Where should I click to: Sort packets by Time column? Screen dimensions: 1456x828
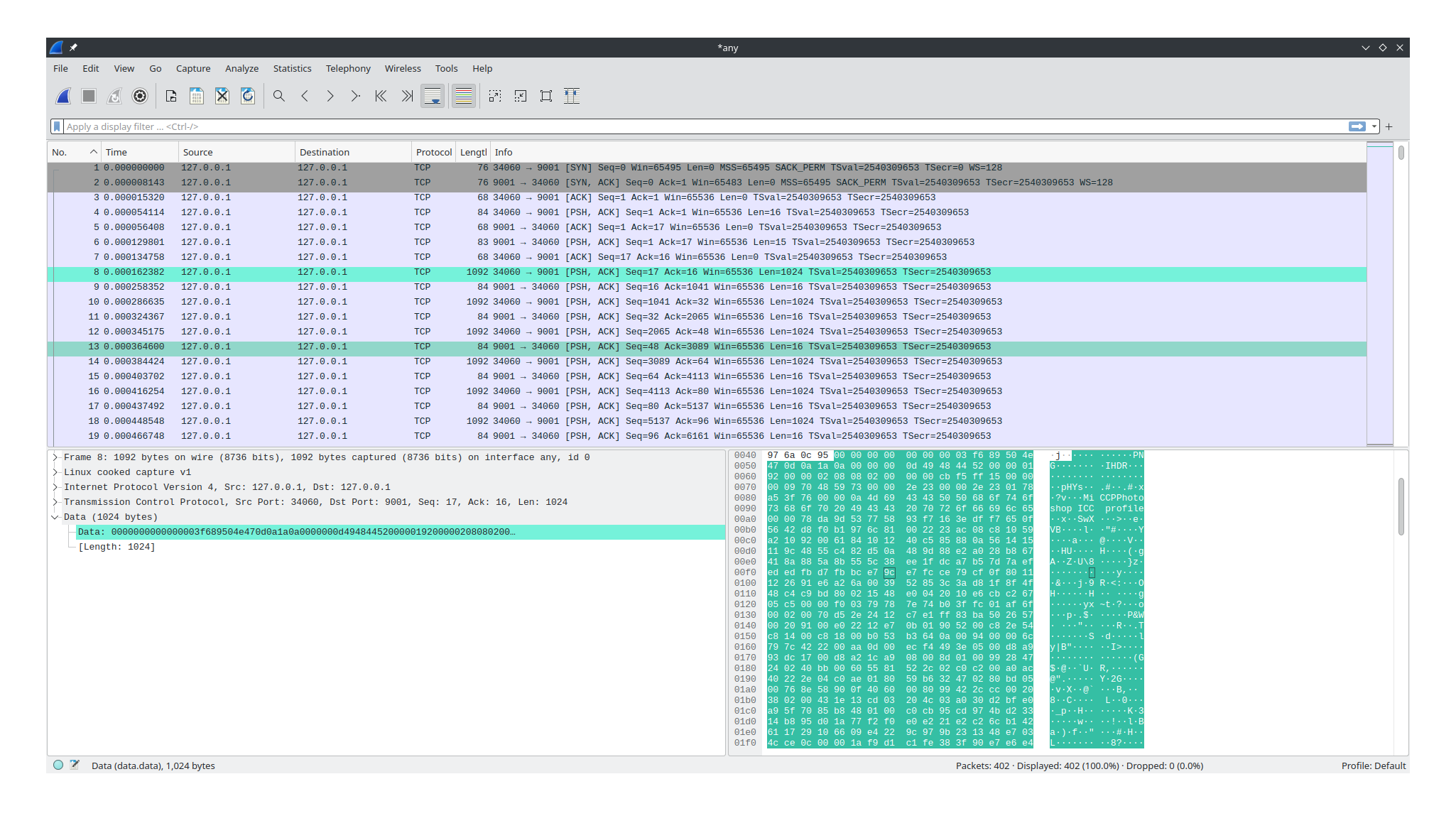tap(140, 152)
